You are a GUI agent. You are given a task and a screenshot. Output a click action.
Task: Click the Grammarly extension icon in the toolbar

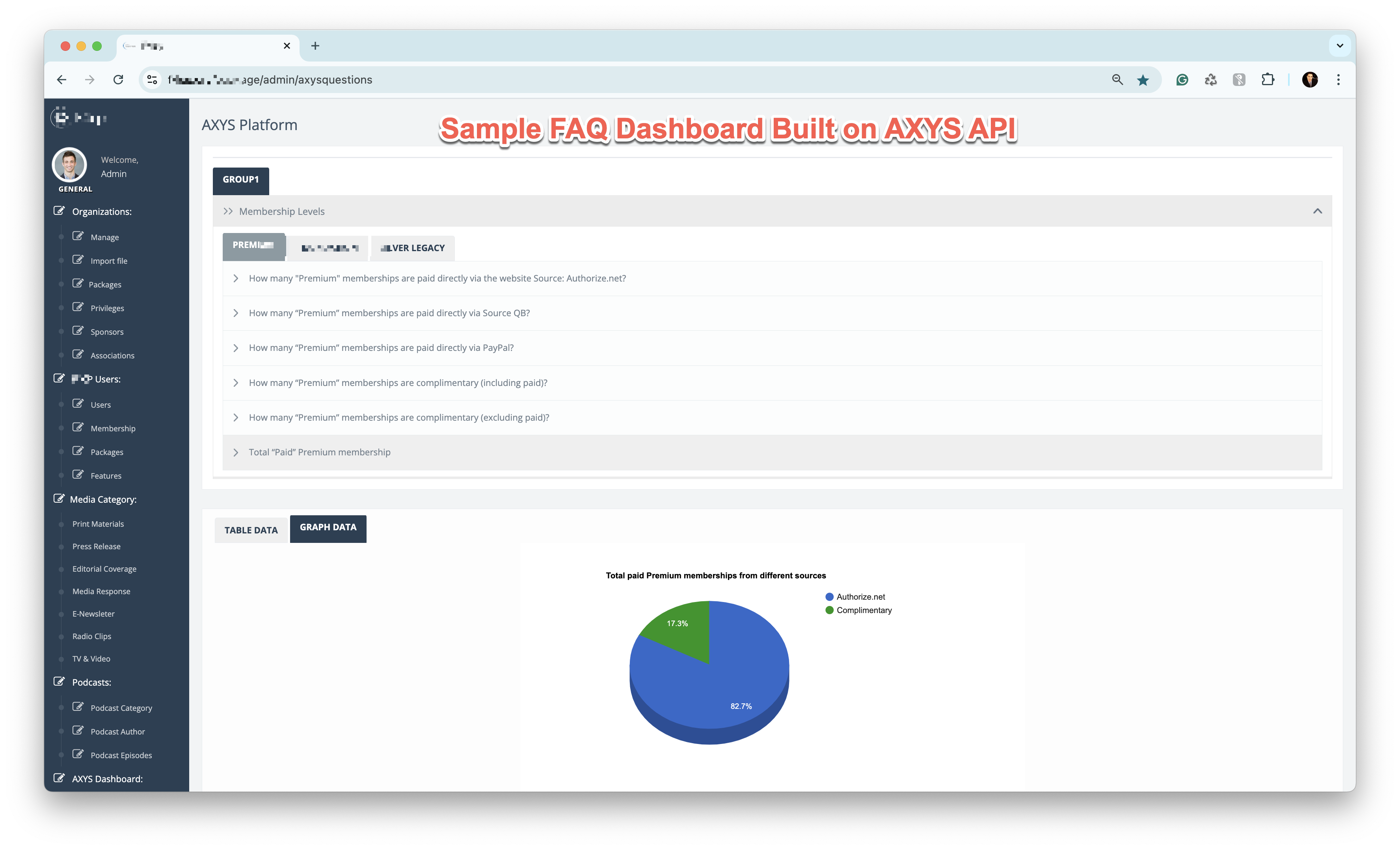pyautogui.click(x=1182, y=80)
